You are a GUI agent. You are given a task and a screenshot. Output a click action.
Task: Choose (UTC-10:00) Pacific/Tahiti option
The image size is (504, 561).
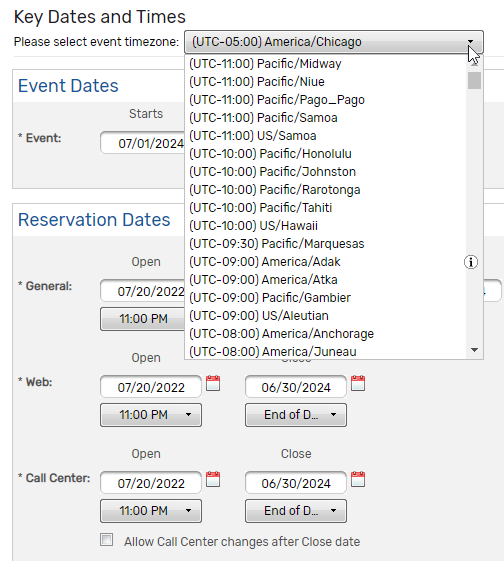coord(326,208)
